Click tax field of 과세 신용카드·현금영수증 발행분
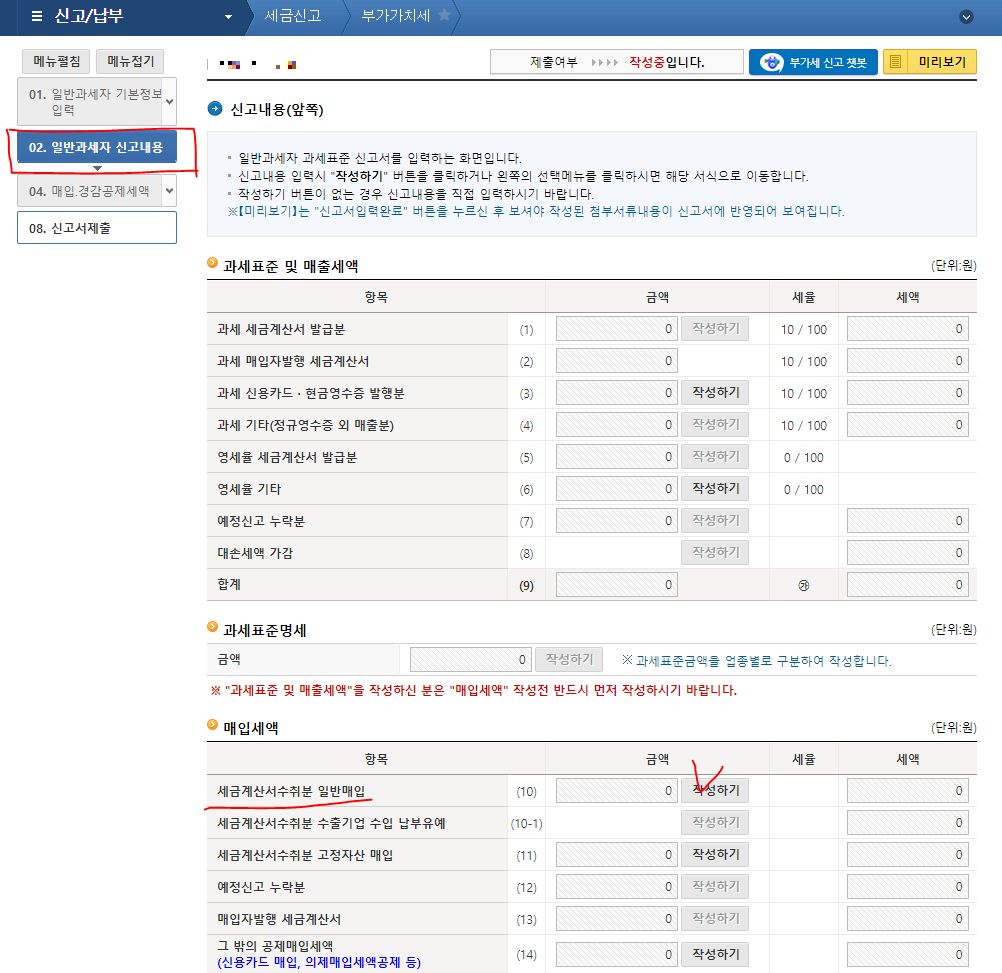 pyautogui.click(x=907, y=392)
